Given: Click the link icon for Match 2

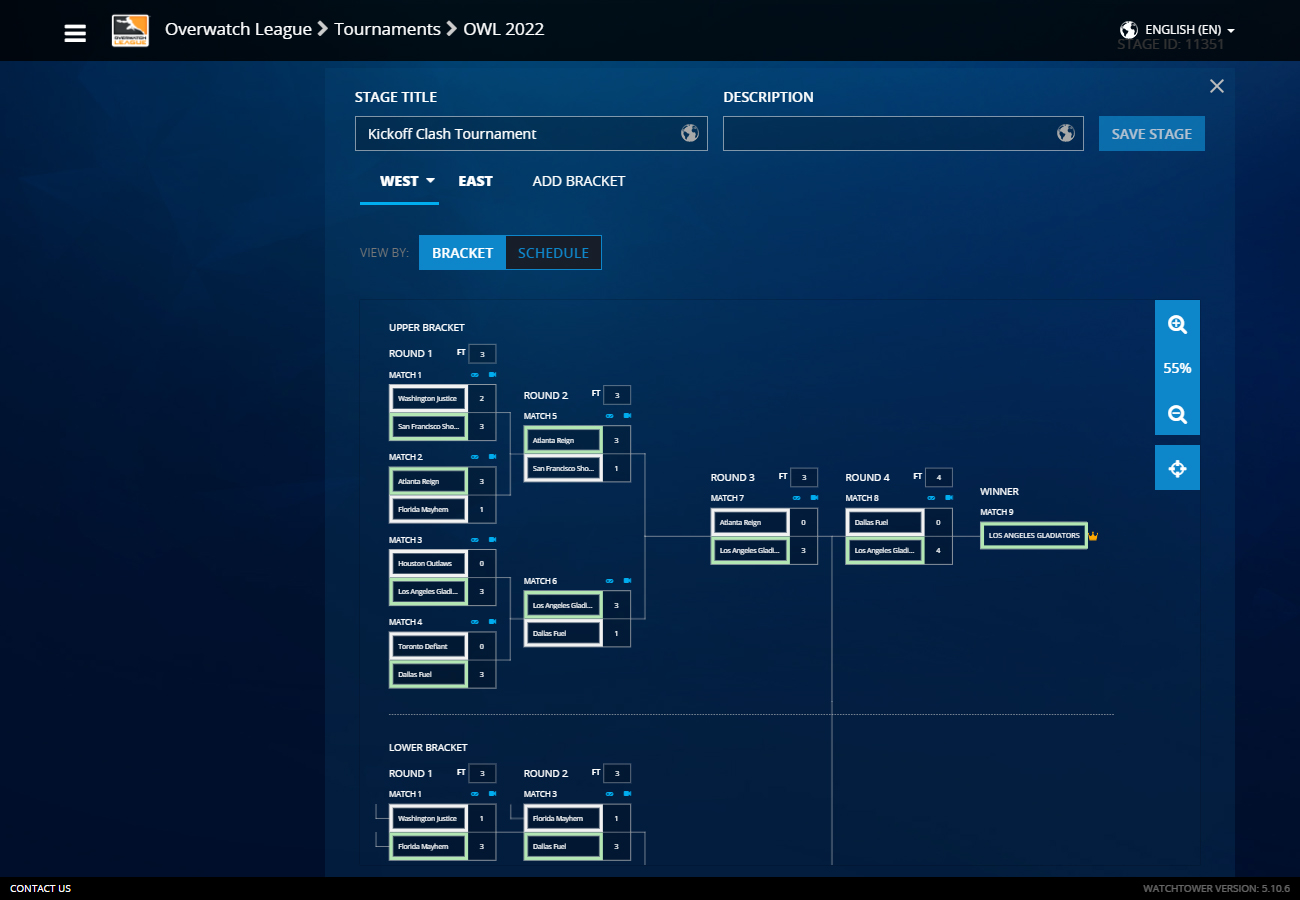Looking at the screenshot, I should point(475,457).
